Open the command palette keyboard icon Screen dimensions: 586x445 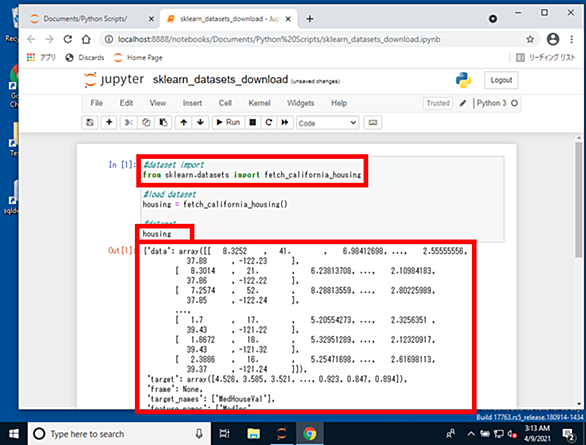(x=373, y=123)
